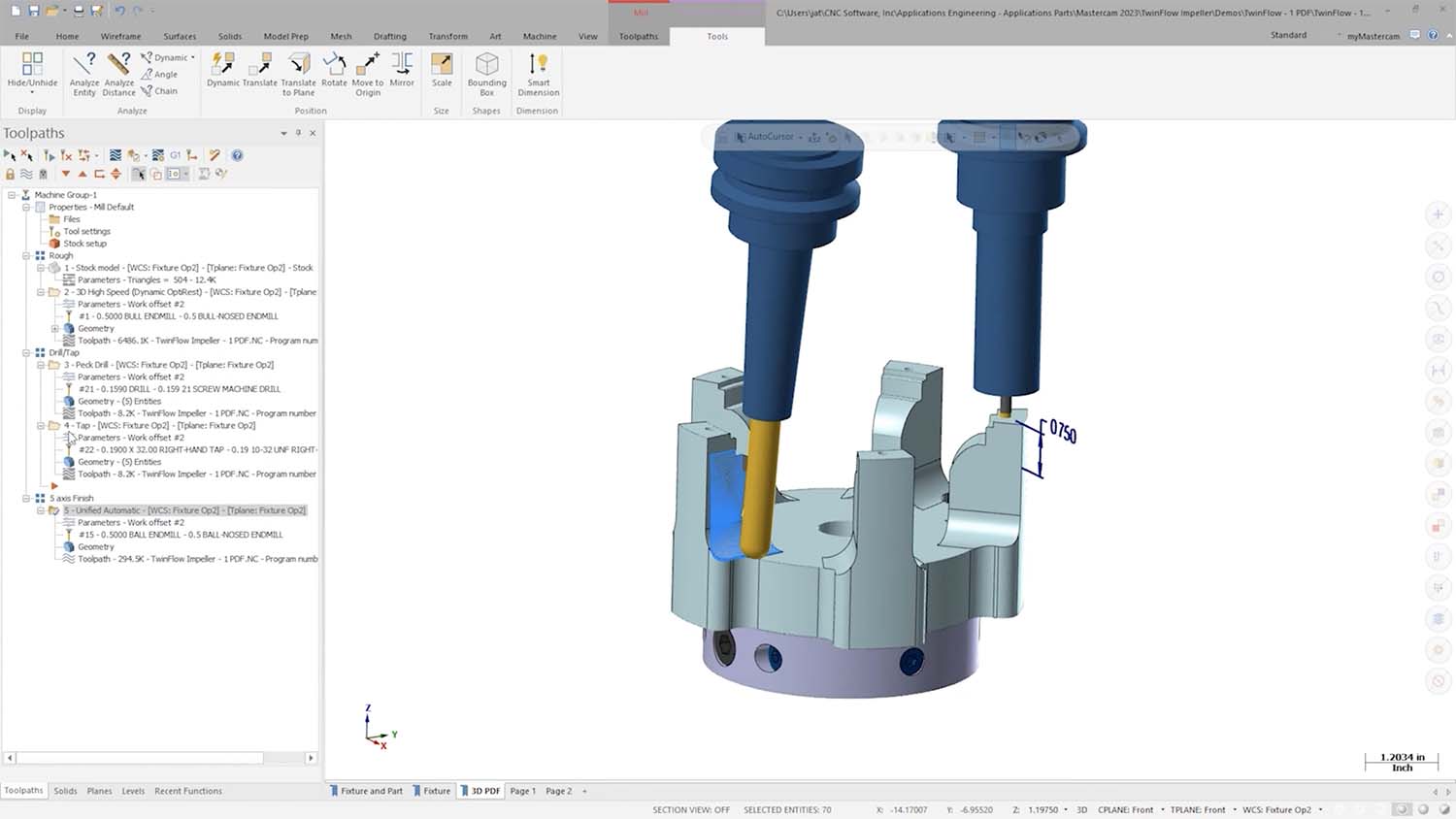Toggle only display selected toolpaths
1456x819 pixels.
(x=139, y=174)
